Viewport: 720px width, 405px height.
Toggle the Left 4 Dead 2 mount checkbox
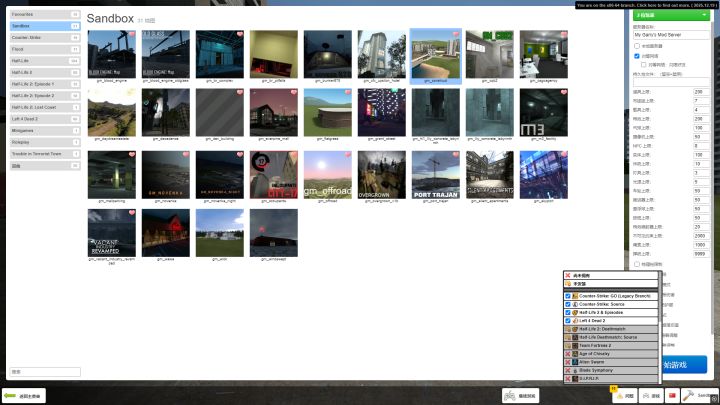click(568, 321)
